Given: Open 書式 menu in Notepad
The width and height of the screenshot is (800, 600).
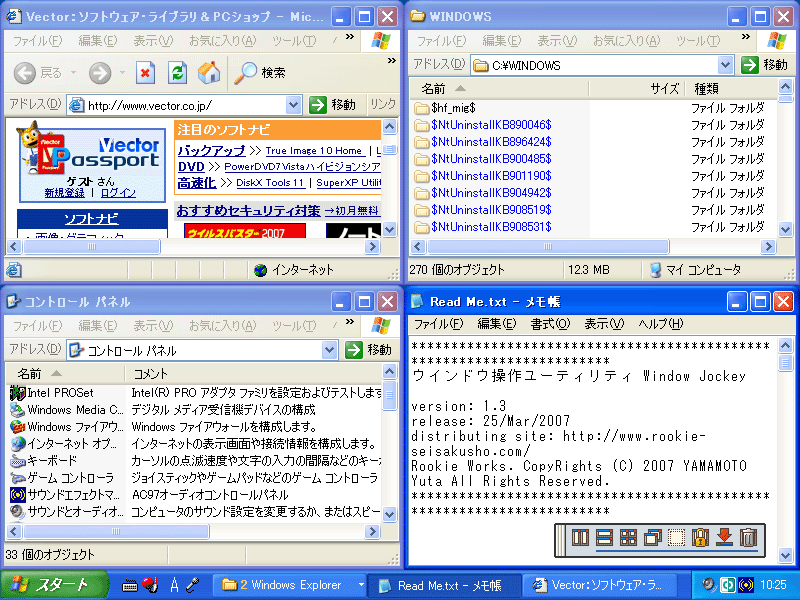Looking at the screenshot, I should (550, 324).
